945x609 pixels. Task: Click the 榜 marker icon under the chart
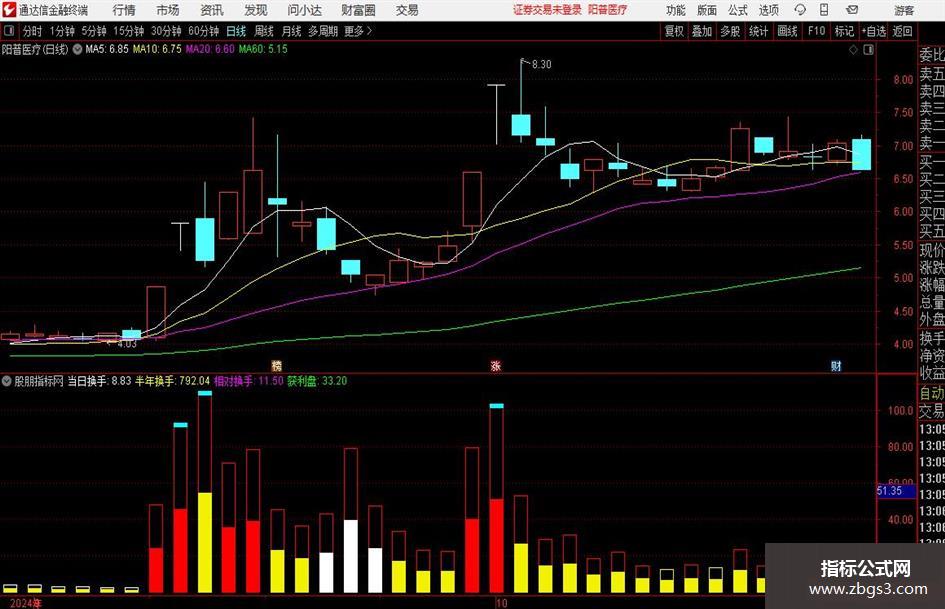click(277, 365)
